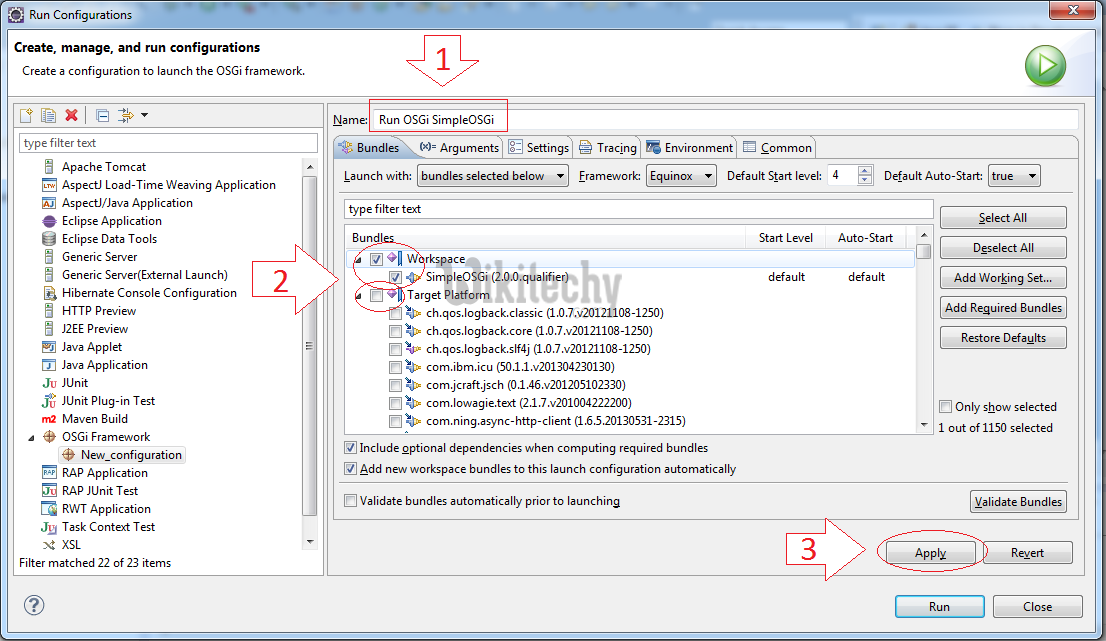Click the green Run icon in header
1106x641 pixels.
pyautogui.click(x=1044, y=66)
